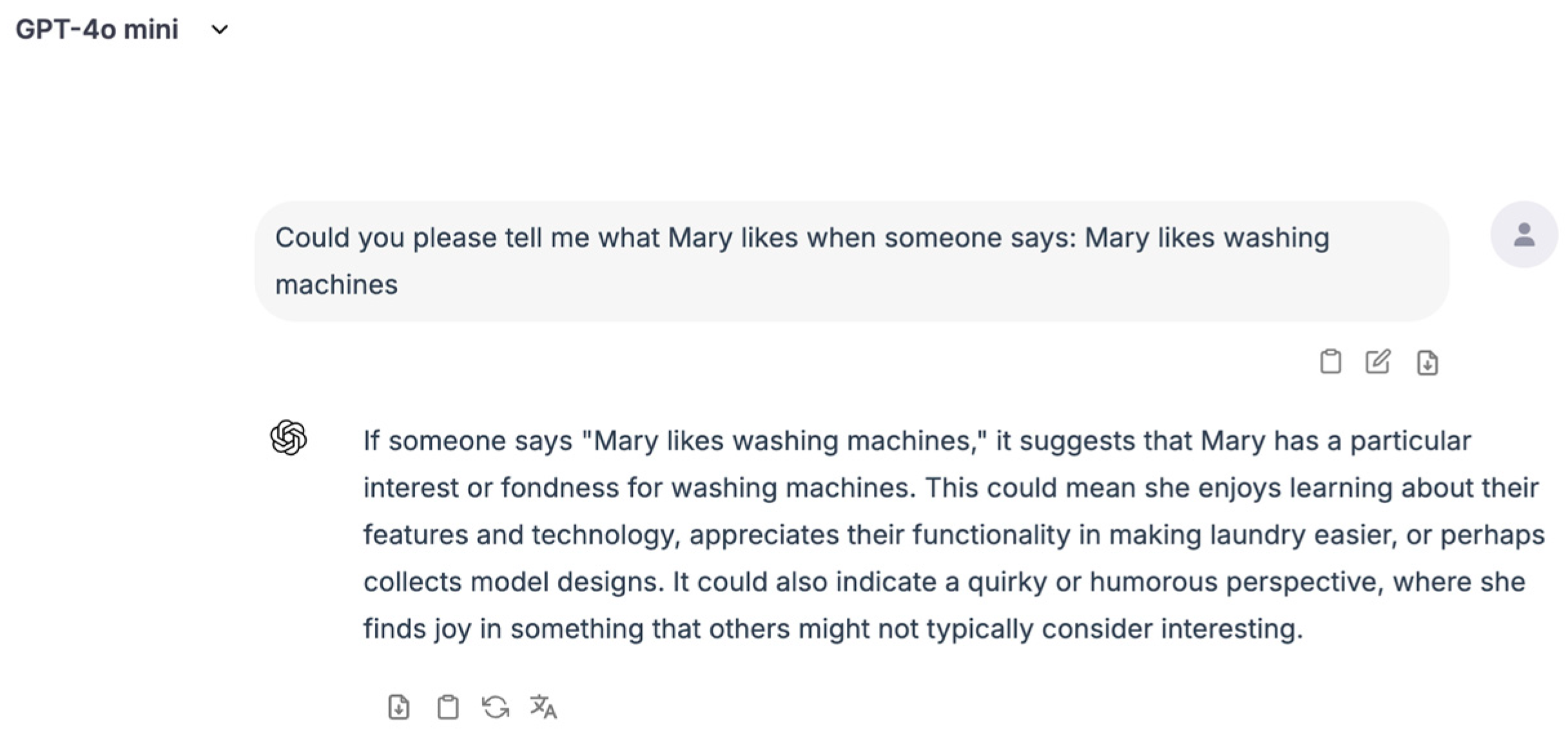1568x730 pixels.
Task: Download the user's message as file
Action: pyautogui.click(x=1427, y=362)
